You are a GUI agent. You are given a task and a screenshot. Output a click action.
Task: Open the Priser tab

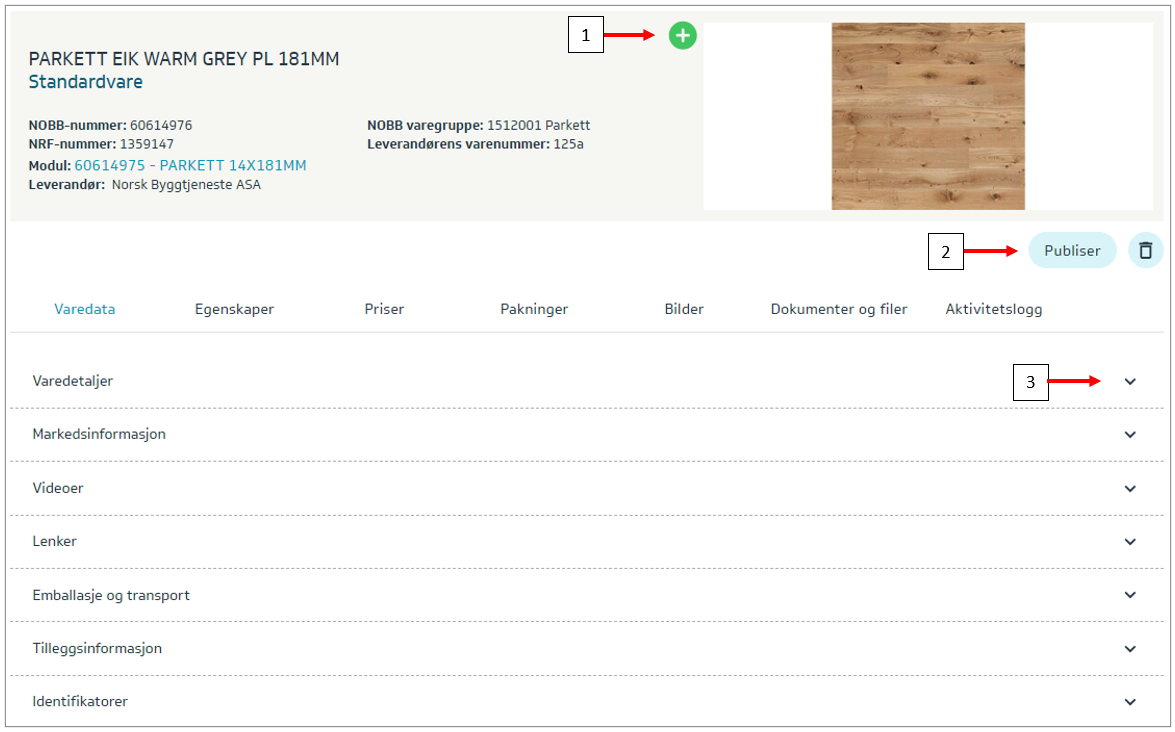click(x=384, y=309)
